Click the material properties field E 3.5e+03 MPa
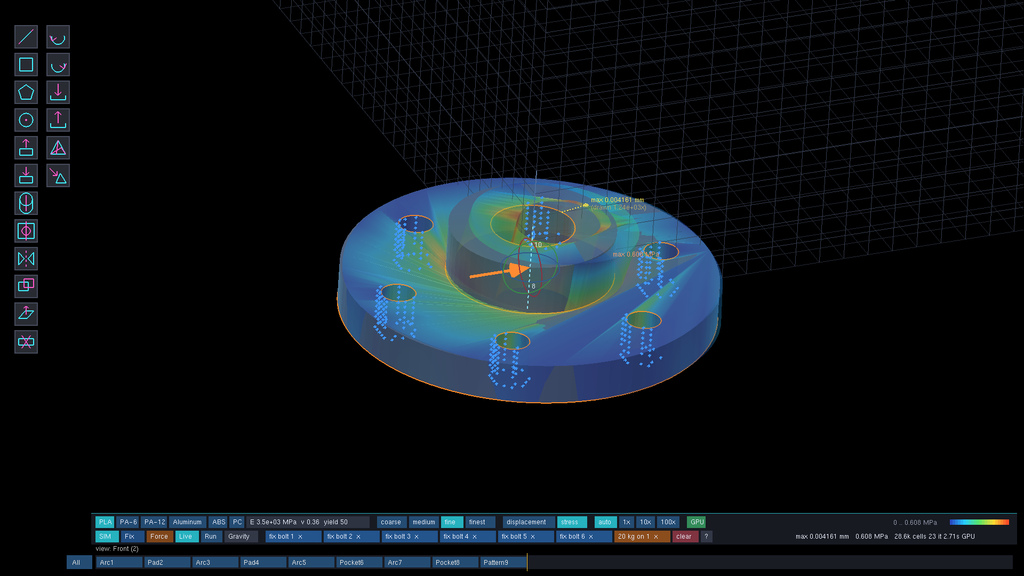 tap(307, 522)
